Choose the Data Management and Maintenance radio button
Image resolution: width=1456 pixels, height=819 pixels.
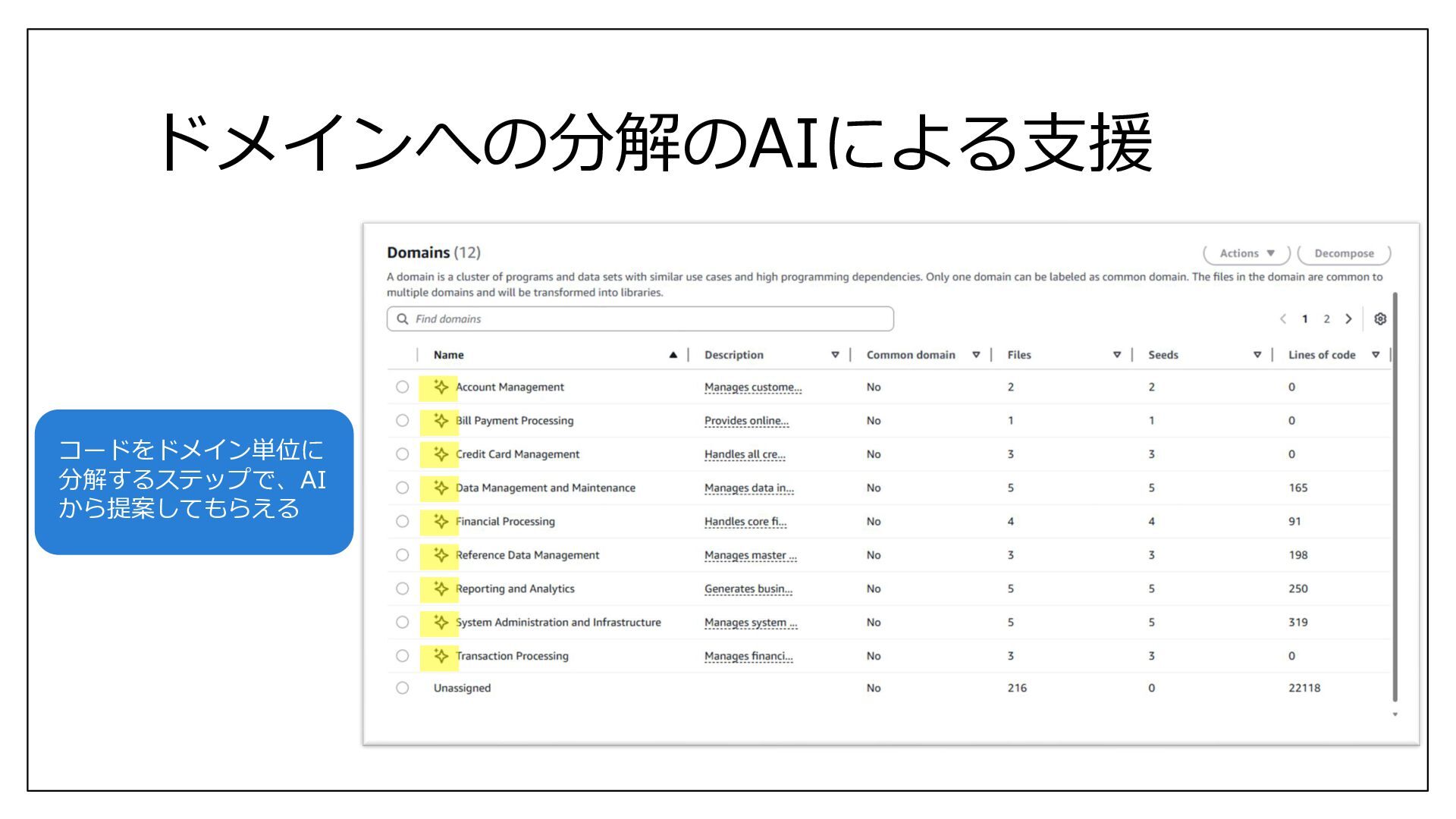[402, 488]
